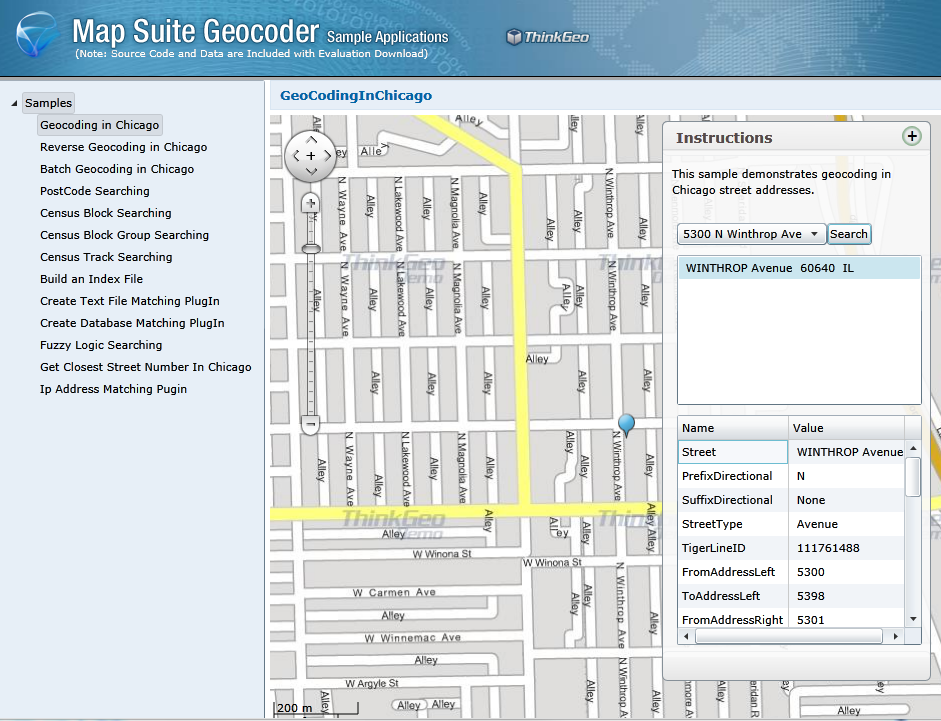The image size is (941, 721).
Task: Click the map zoom slider handle
Action: [x=310, y=249]
